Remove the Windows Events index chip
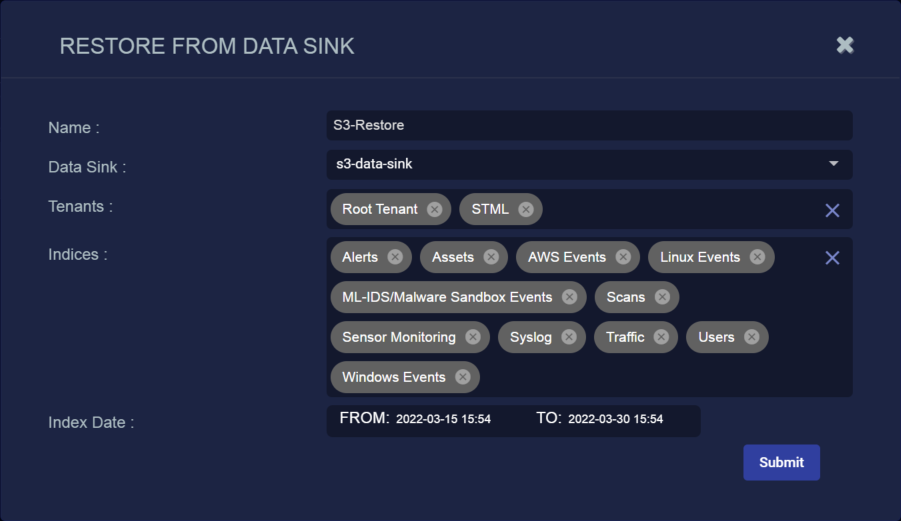 pos(463,377)
